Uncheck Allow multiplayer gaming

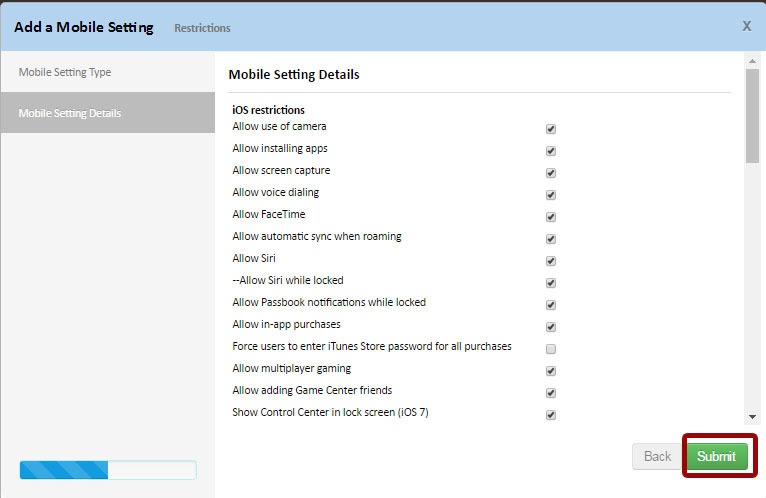(x=551, y=371)
